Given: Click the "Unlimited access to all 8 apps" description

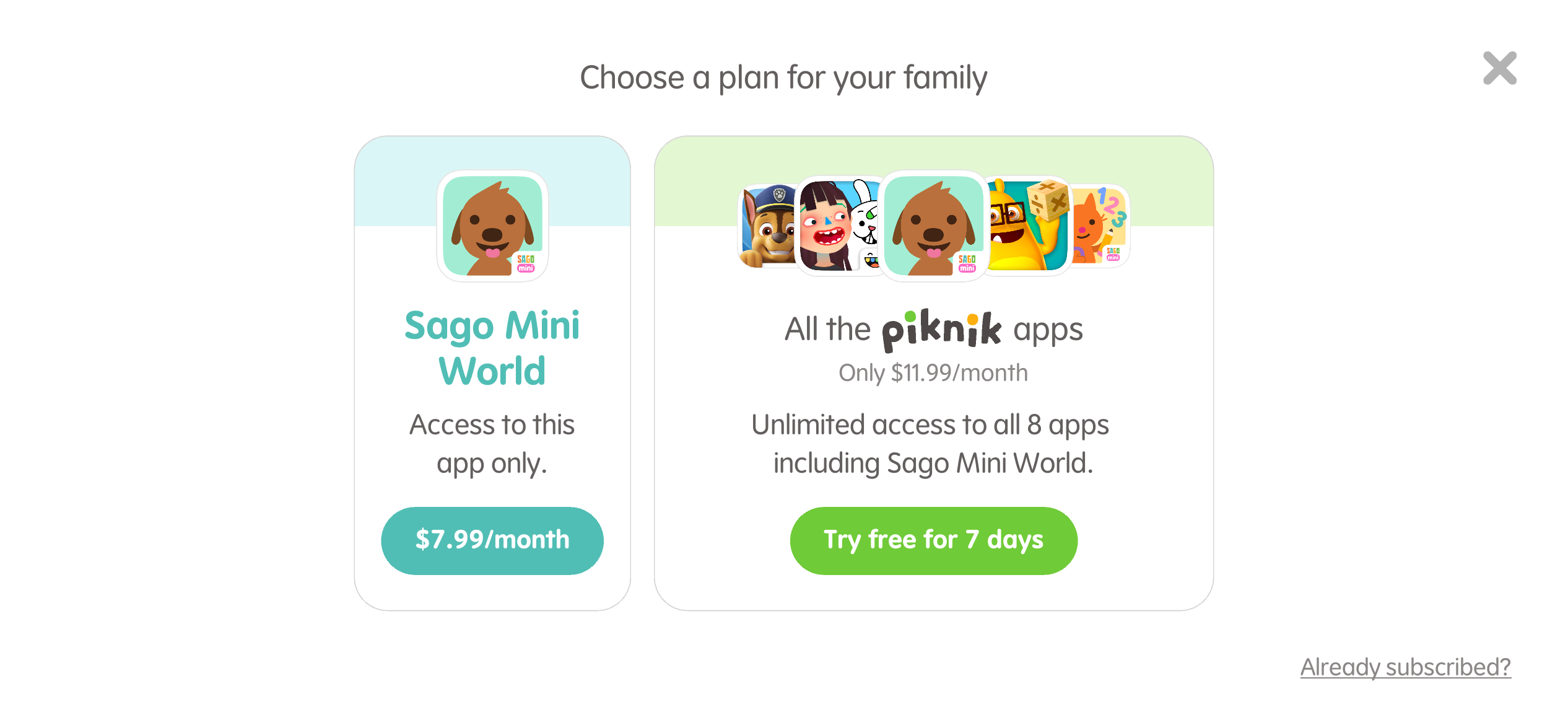Looking at the screenshot, I should tap(930, 425).
